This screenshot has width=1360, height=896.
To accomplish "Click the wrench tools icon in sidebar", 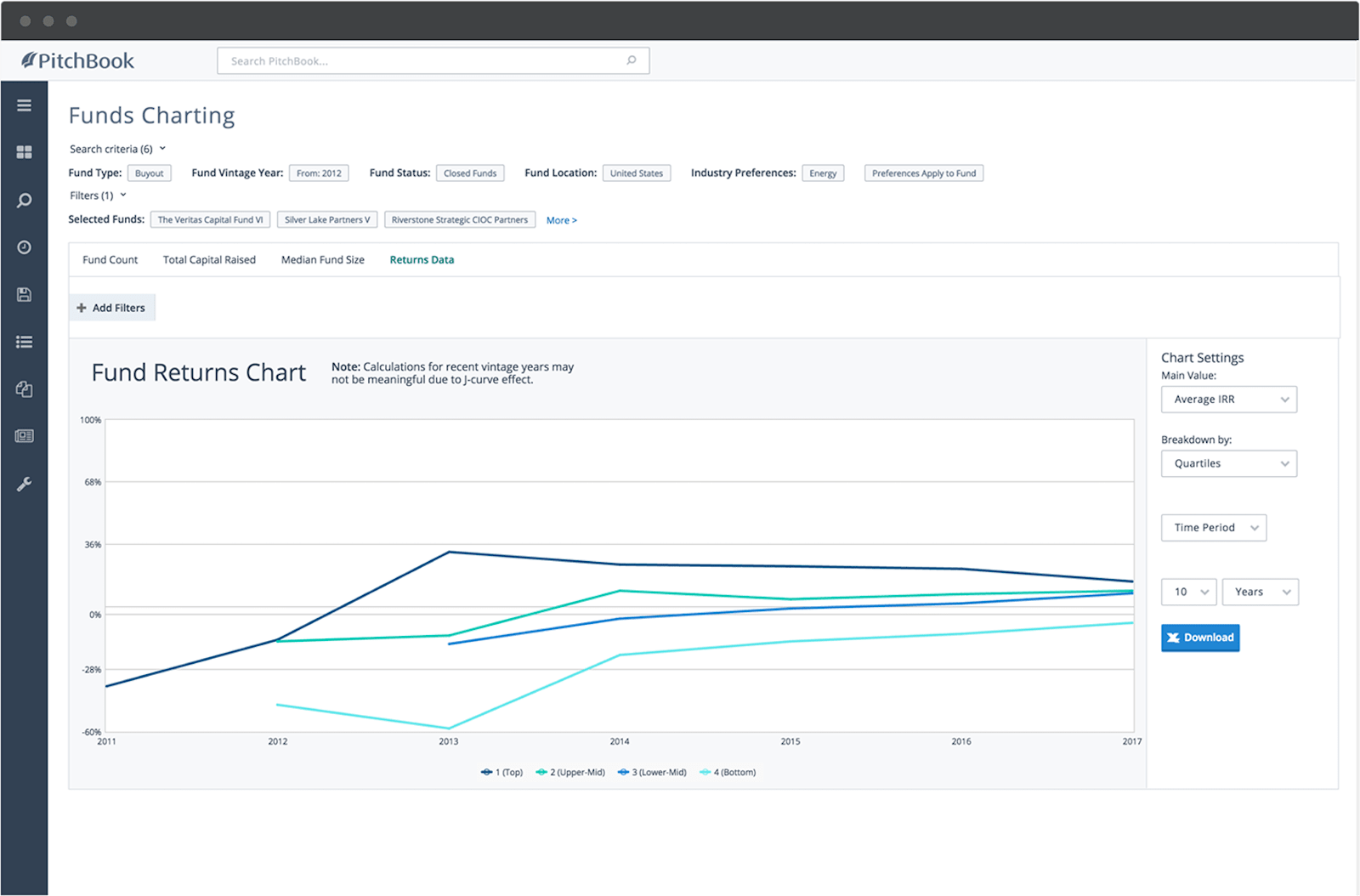I will coord(24,484).
